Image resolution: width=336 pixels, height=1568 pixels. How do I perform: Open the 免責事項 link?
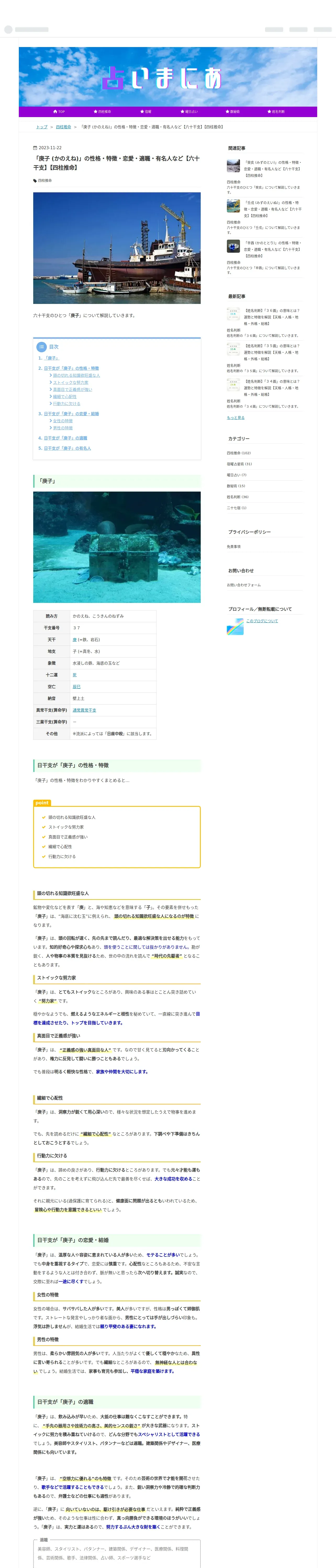tap(234, 547)
